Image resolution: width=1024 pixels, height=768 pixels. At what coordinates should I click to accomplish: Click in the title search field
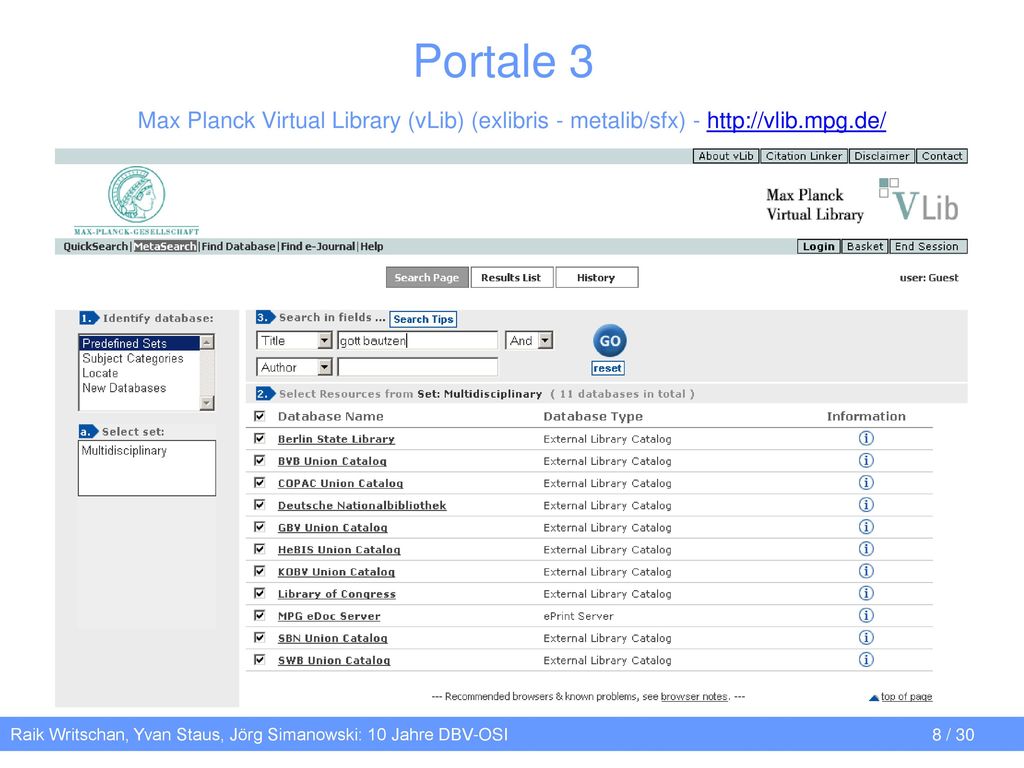418,340
